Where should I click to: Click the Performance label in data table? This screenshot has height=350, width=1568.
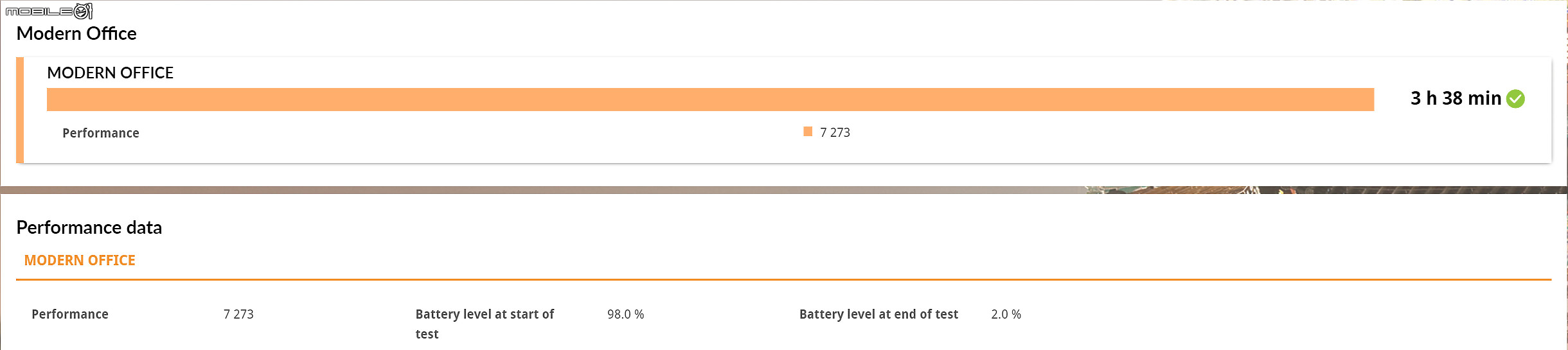[x=70, y=314]
